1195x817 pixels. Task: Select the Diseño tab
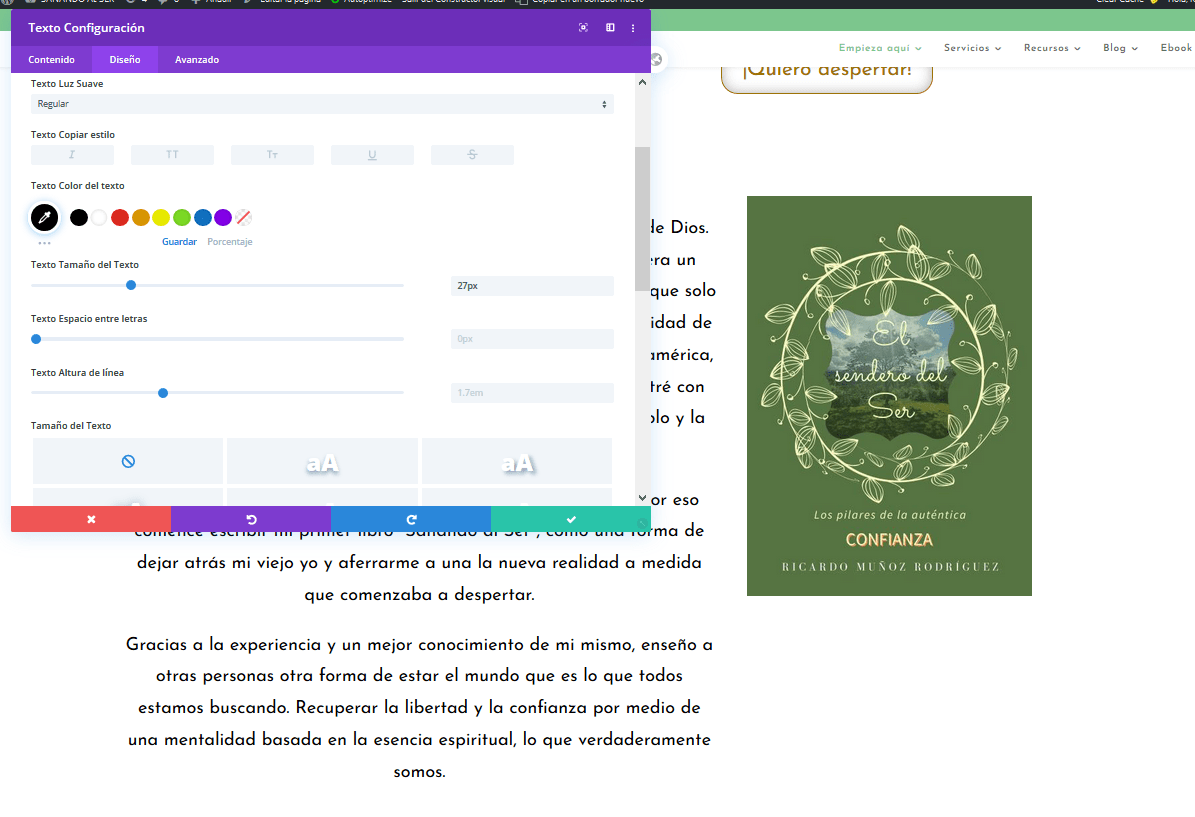point(124,59)
